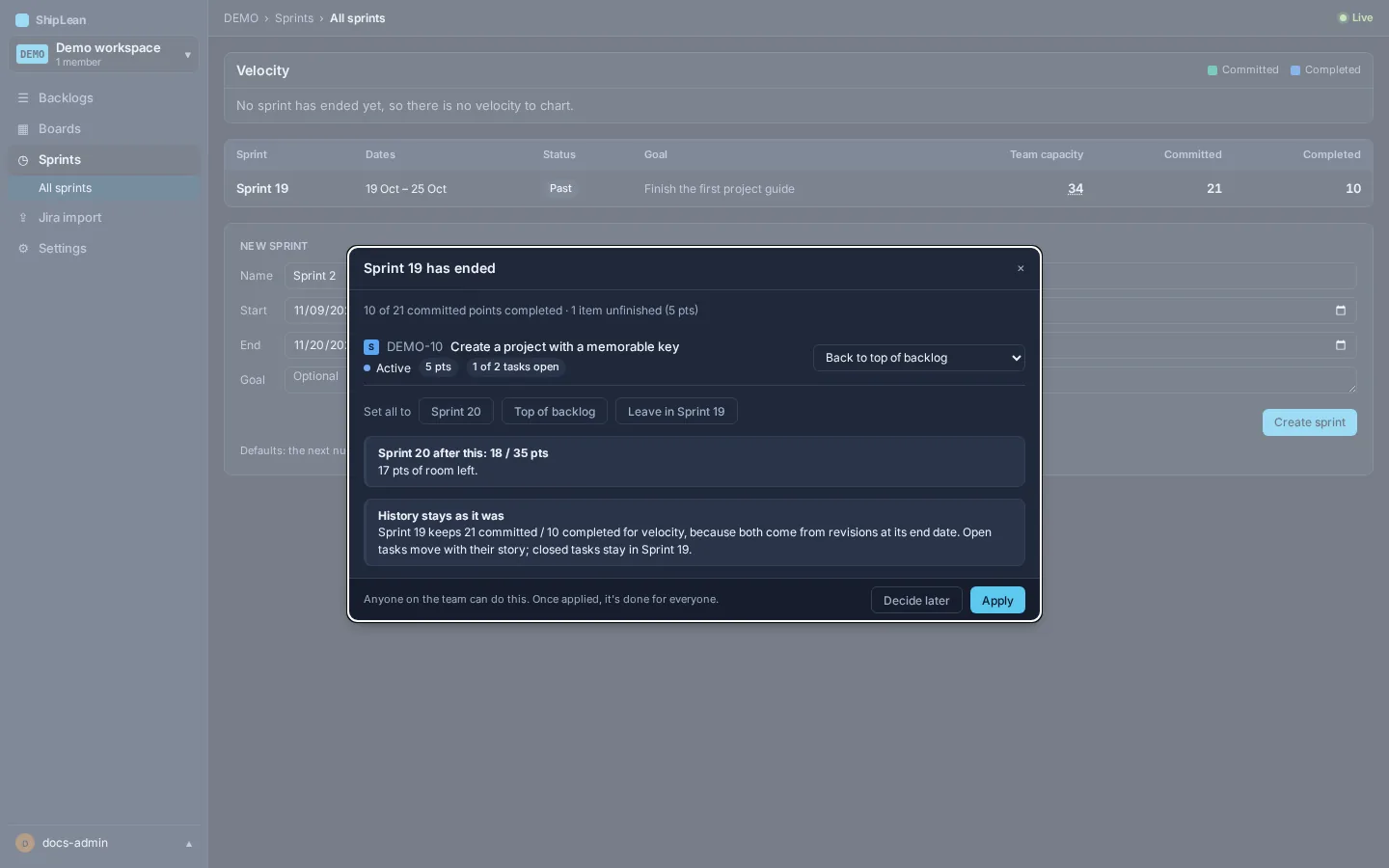Open the Start date calendar picker icon
This screenshot has width=1389, height=868.
click(x=1341, y=311)
